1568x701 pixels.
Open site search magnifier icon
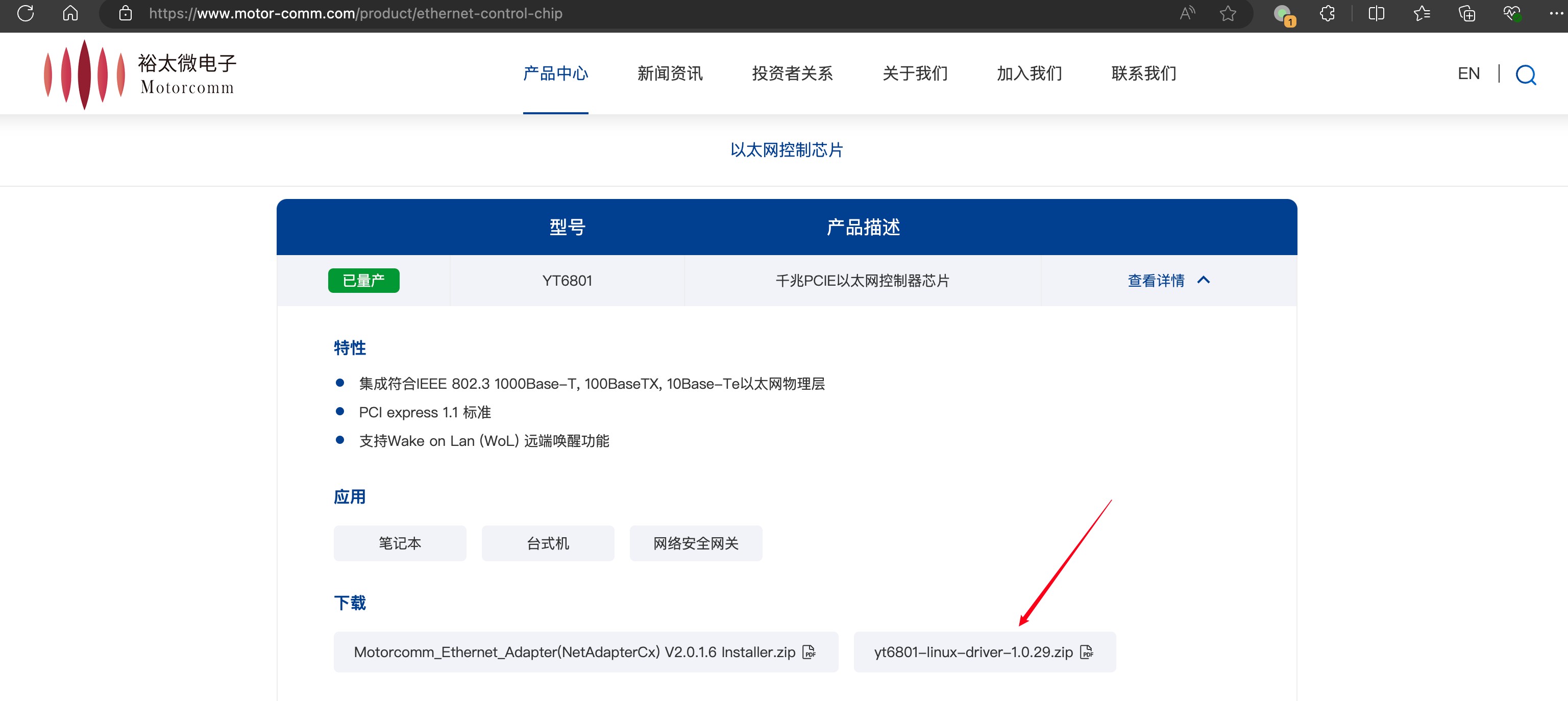coord(1526,75)
